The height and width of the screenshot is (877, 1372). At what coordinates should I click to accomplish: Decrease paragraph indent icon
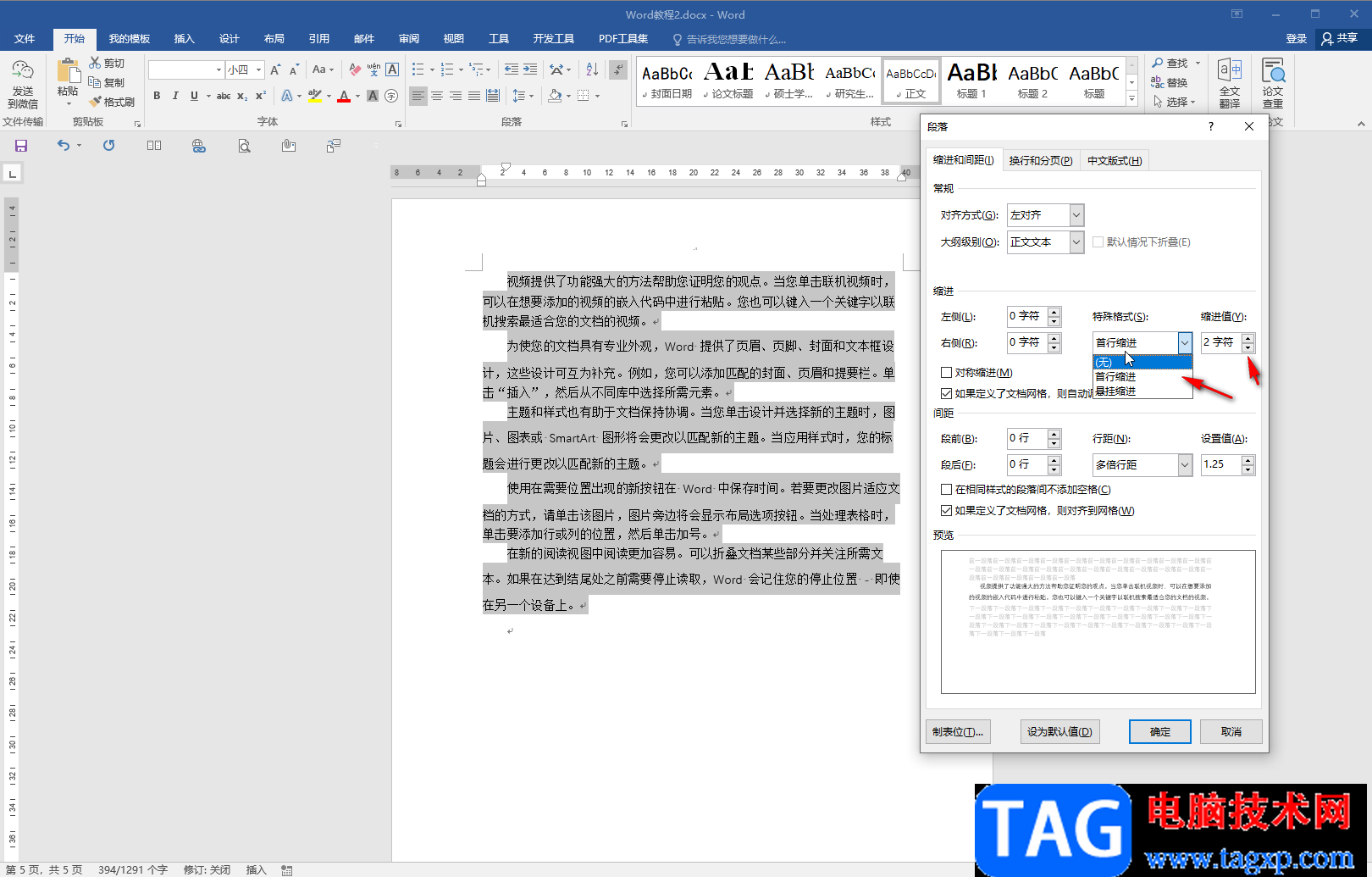coord(512,69)
